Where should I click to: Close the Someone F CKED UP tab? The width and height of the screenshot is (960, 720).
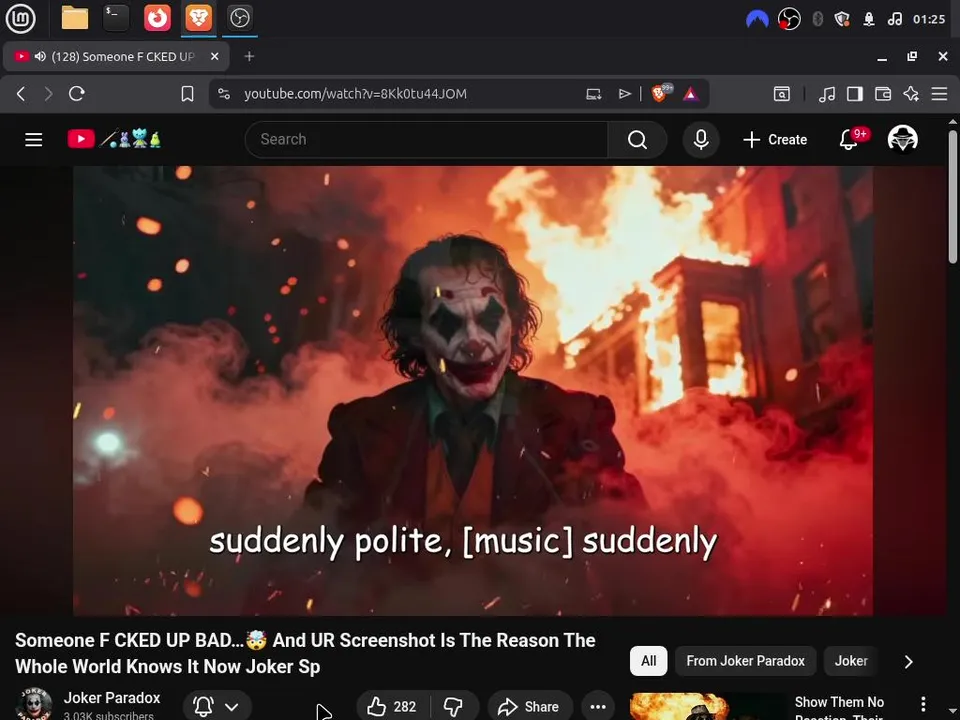[x=214, y=56]
